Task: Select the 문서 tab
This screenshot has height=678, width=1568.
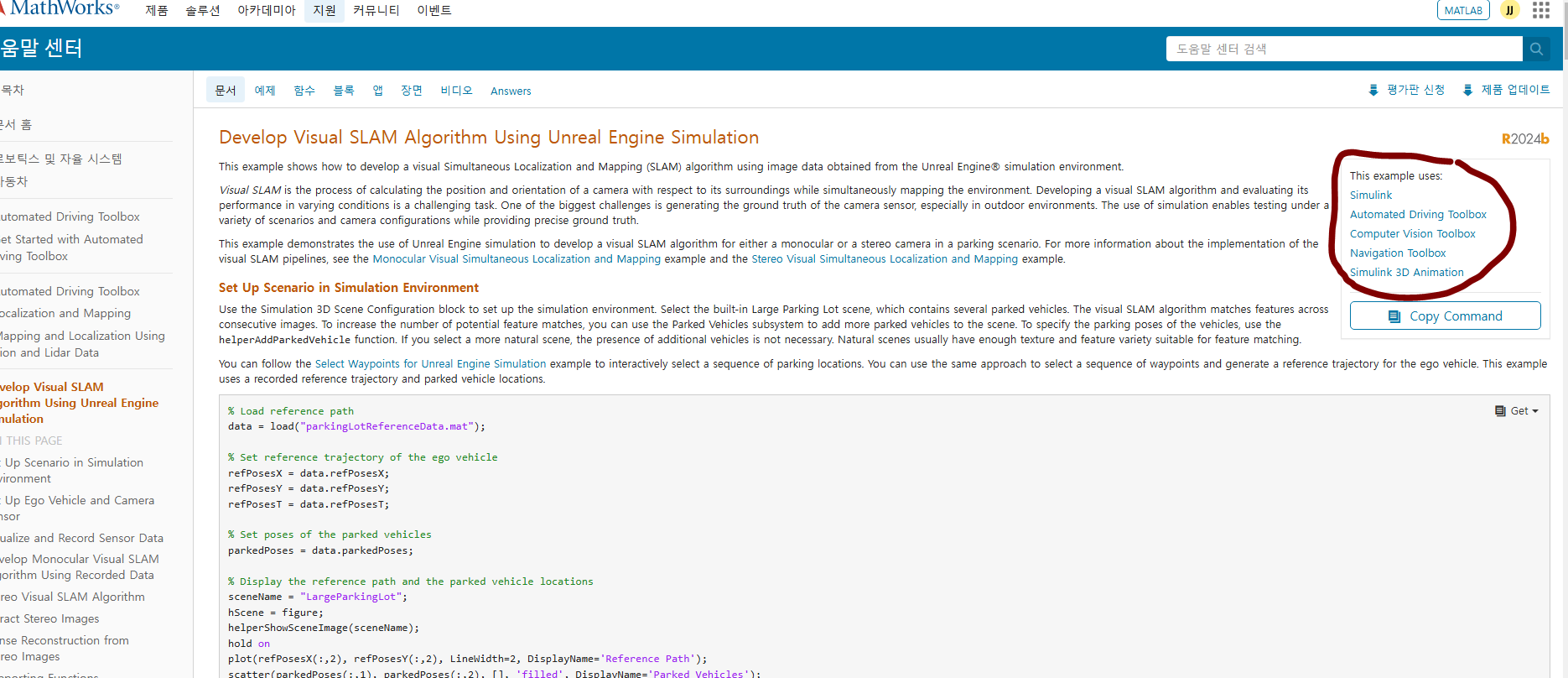Action: tap(226, 90)
